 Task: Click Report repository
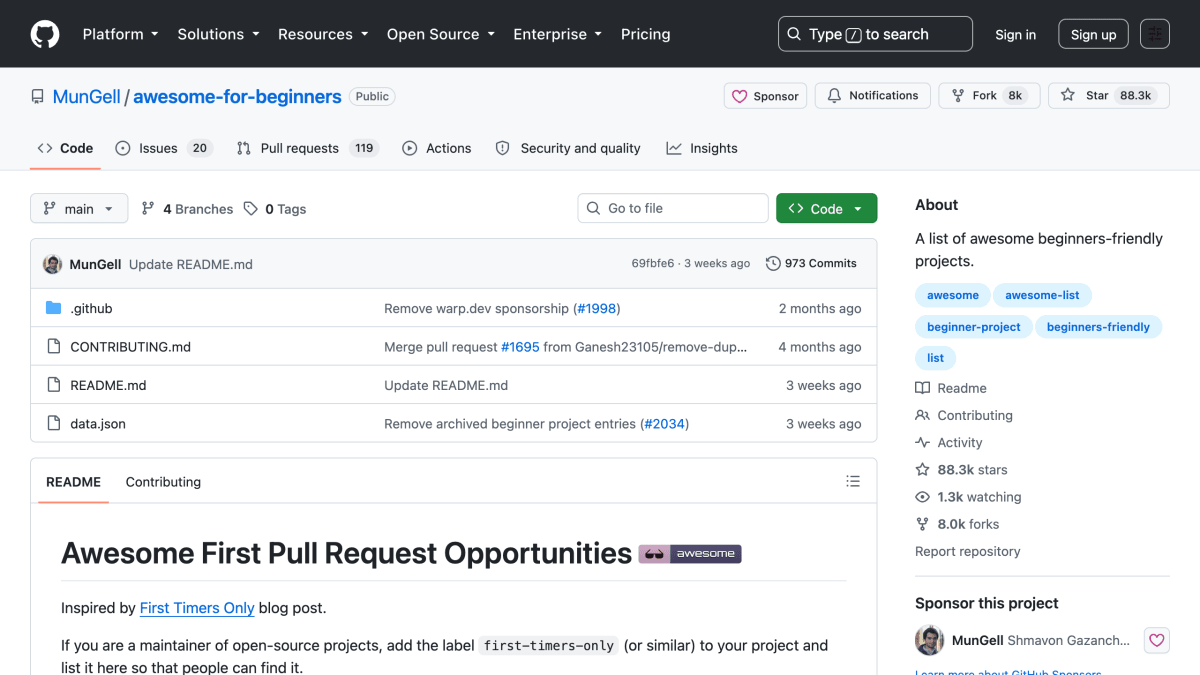click(968, 551)
